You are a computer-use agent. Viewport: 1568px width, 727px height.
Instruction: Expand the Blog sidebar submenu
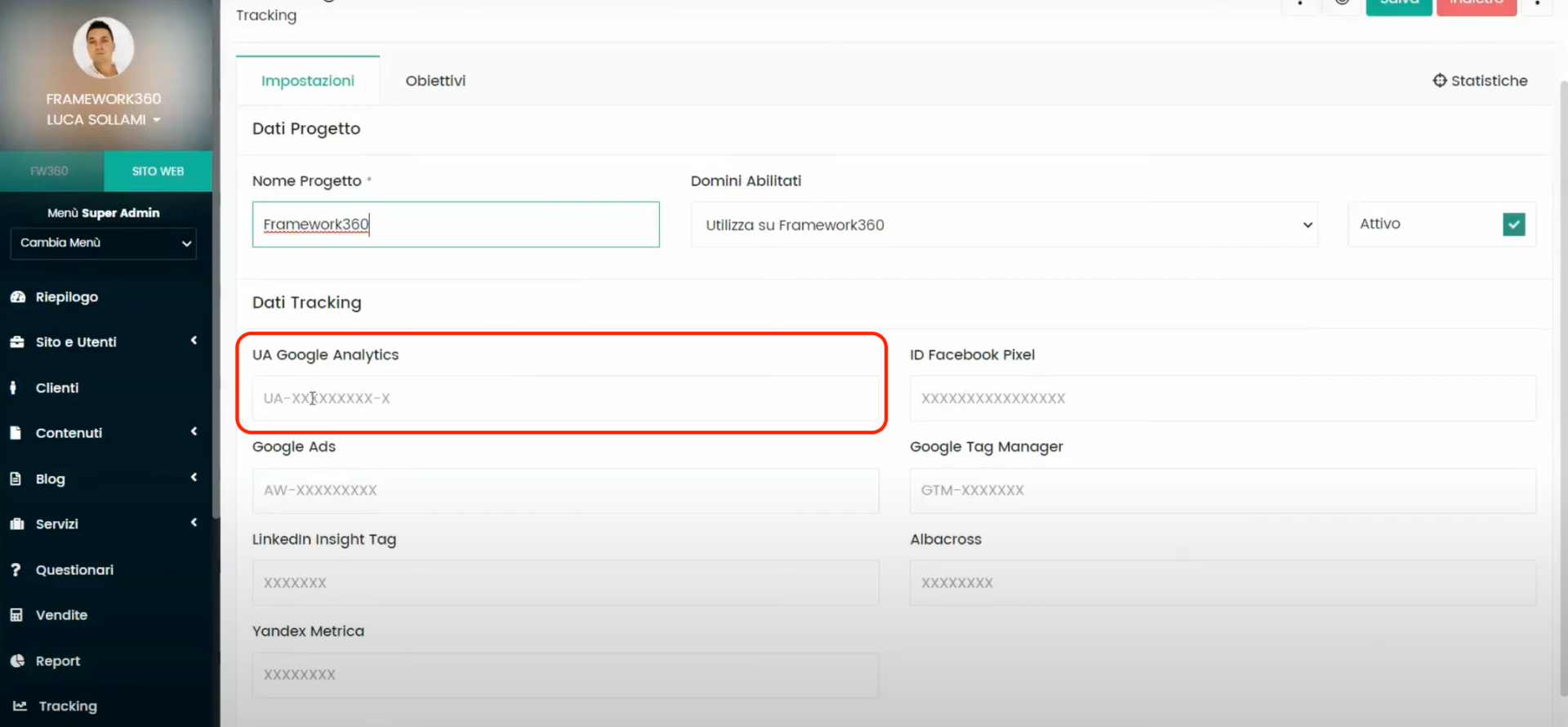pos(194,478)
